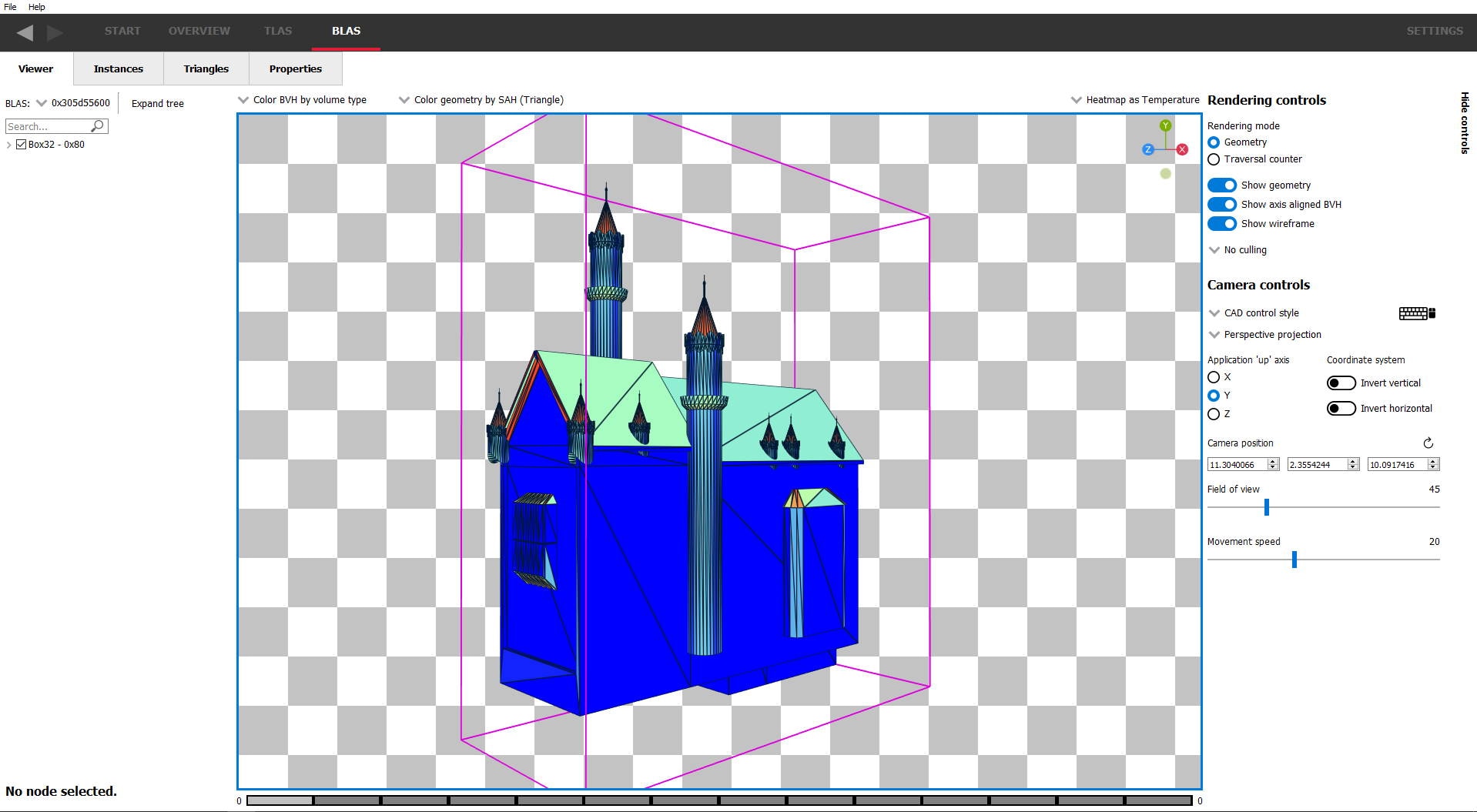The image size is (1477, 812).
Task: Click the back navigation arrow
Action: [x=25, y=32]
